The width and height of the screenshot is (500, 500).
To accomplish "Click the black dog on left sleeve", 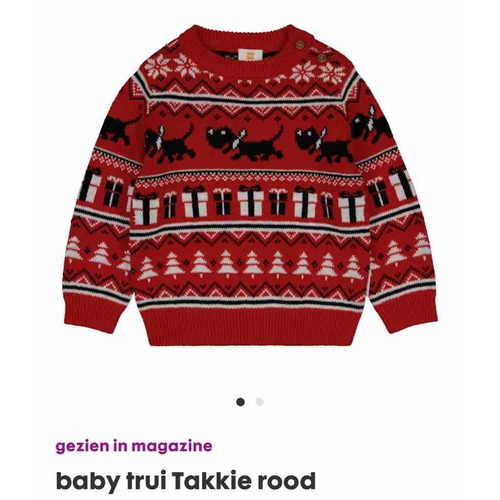I will (117, 128).
